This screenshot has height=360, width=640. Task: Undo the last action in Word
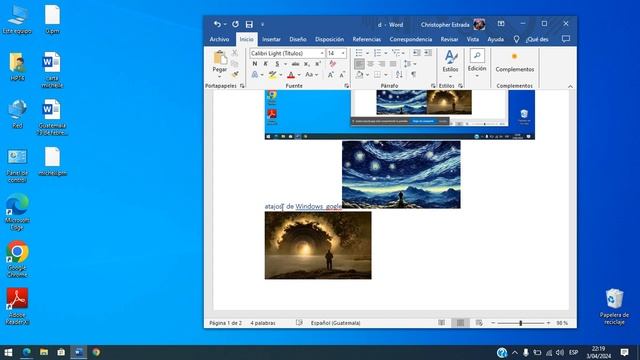(x=217, y=24)
